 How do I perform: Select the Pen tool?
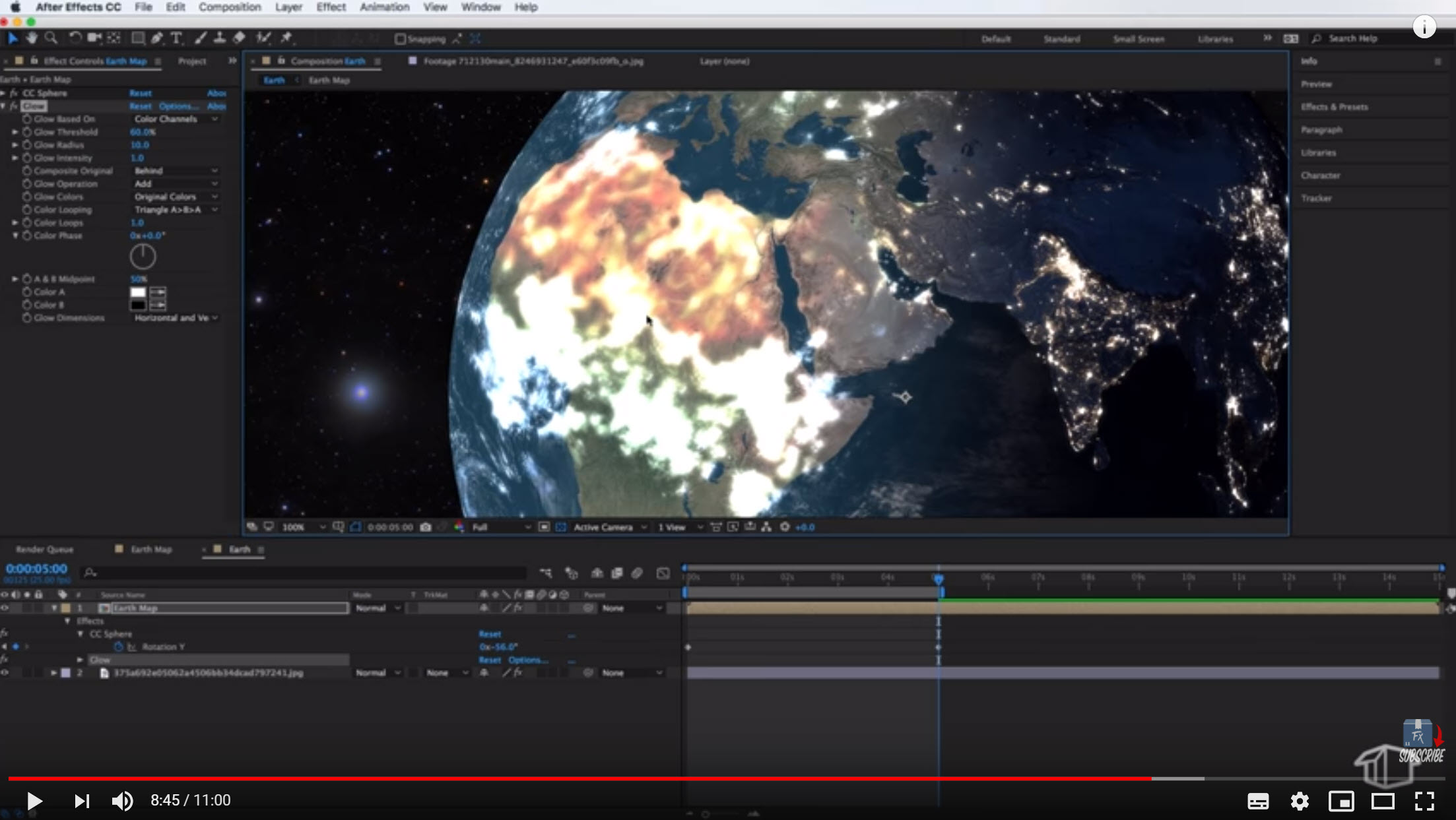[156, 38]
